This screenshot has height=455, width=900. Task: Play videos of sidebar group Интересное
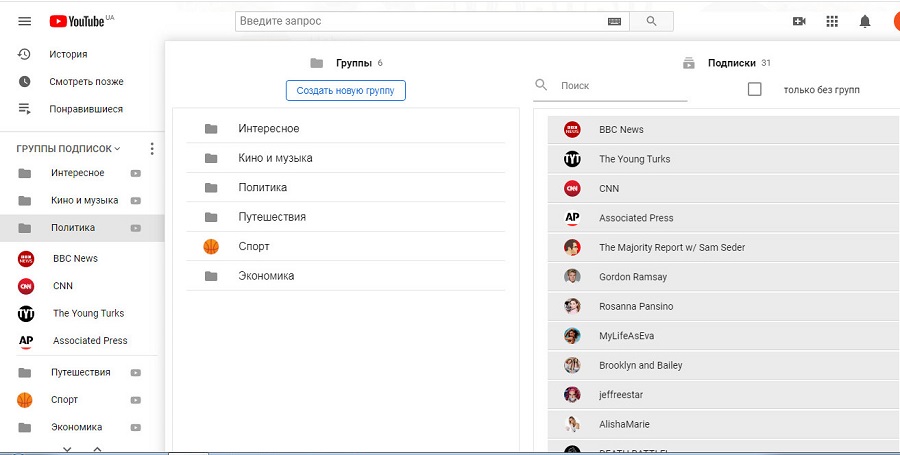[135, 173]
